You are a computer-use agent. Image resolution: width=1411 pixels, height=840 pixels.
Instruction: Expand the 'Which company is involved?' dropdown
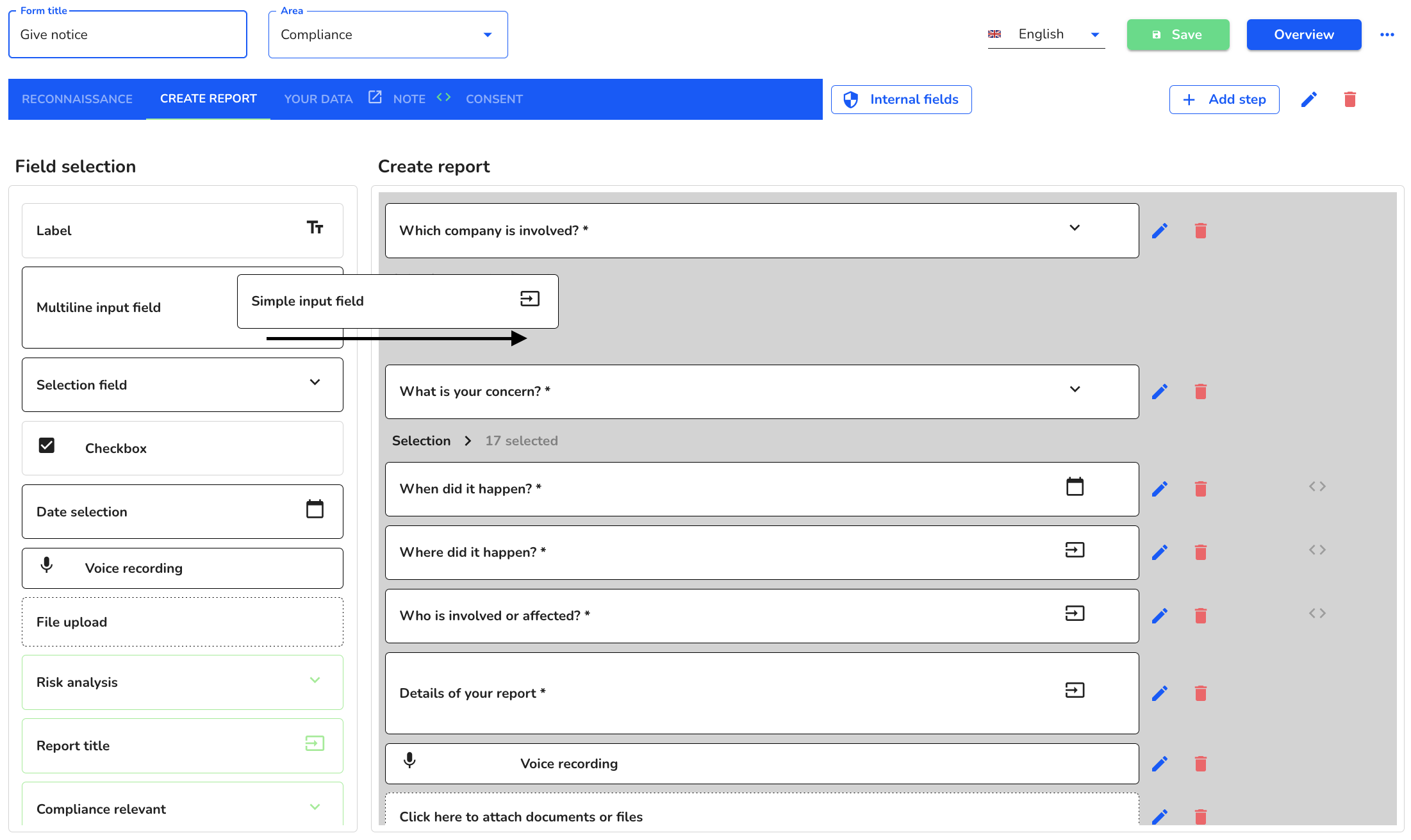(x=1075, y=228)
